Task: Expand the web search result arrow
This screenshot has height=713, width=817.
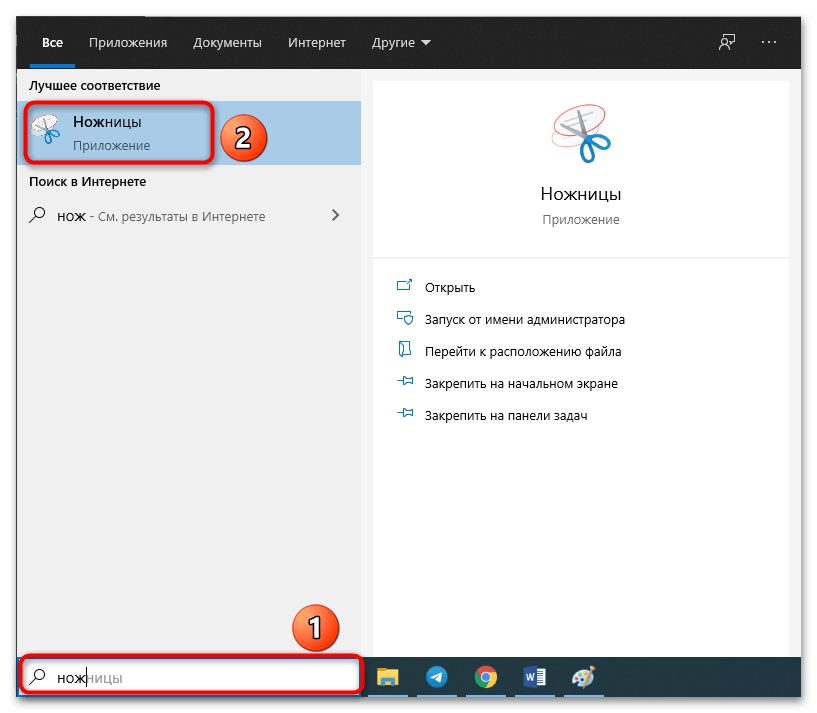Action: (x=335, y=215)
